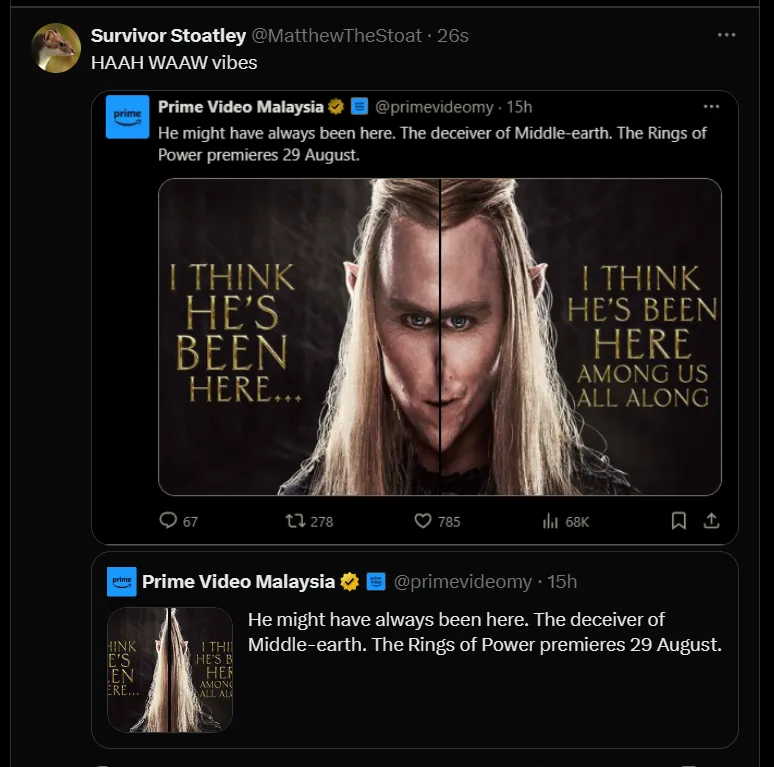Open the Survivor Stoatley display name link
The image size is (774, 767).
click(168, 35)
